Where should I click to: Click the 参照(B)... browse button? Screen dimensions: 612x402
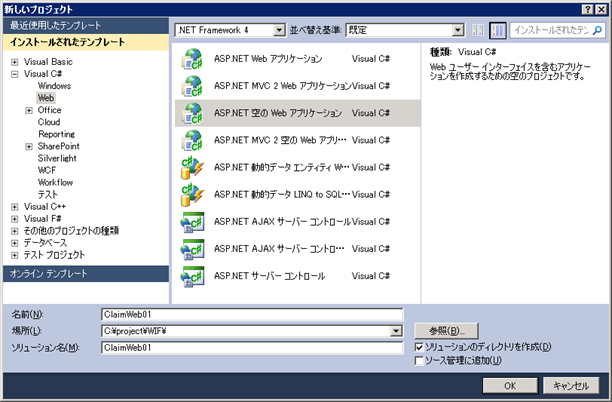(x=447, y=331)
